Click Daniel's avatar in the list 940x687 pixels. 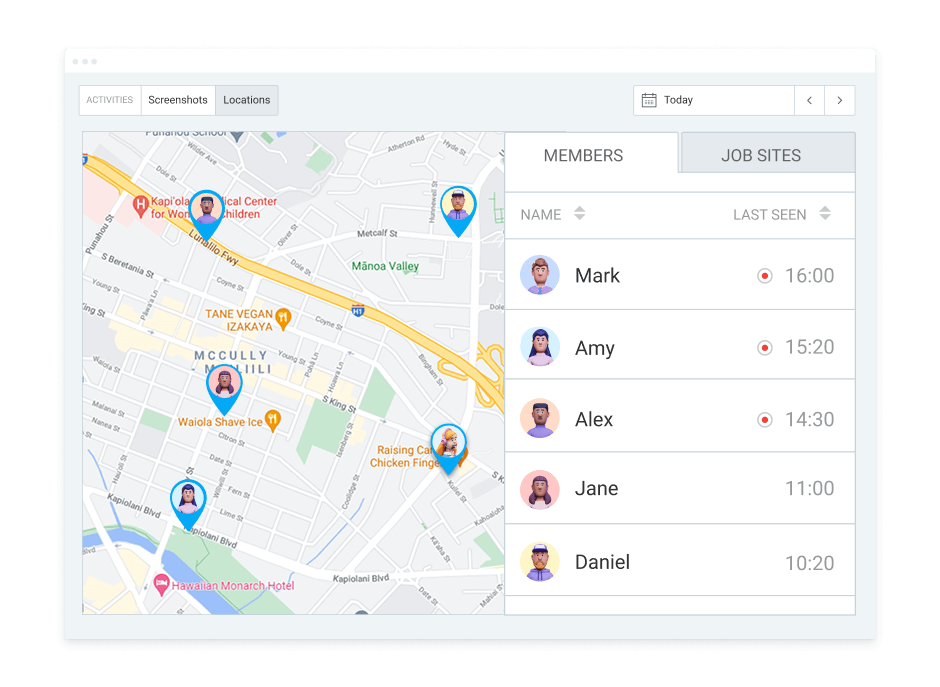(x=540, y=562)
